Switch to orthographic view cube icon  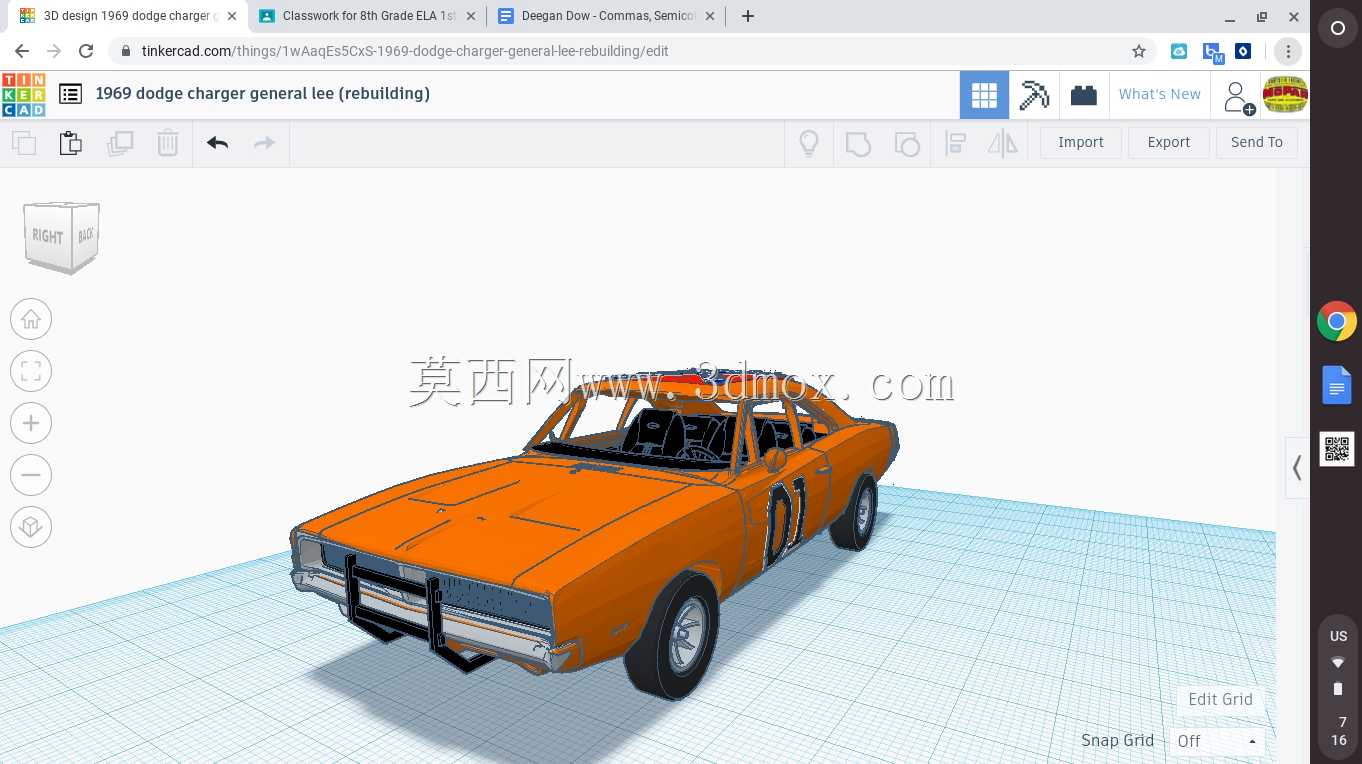(31, 527)
